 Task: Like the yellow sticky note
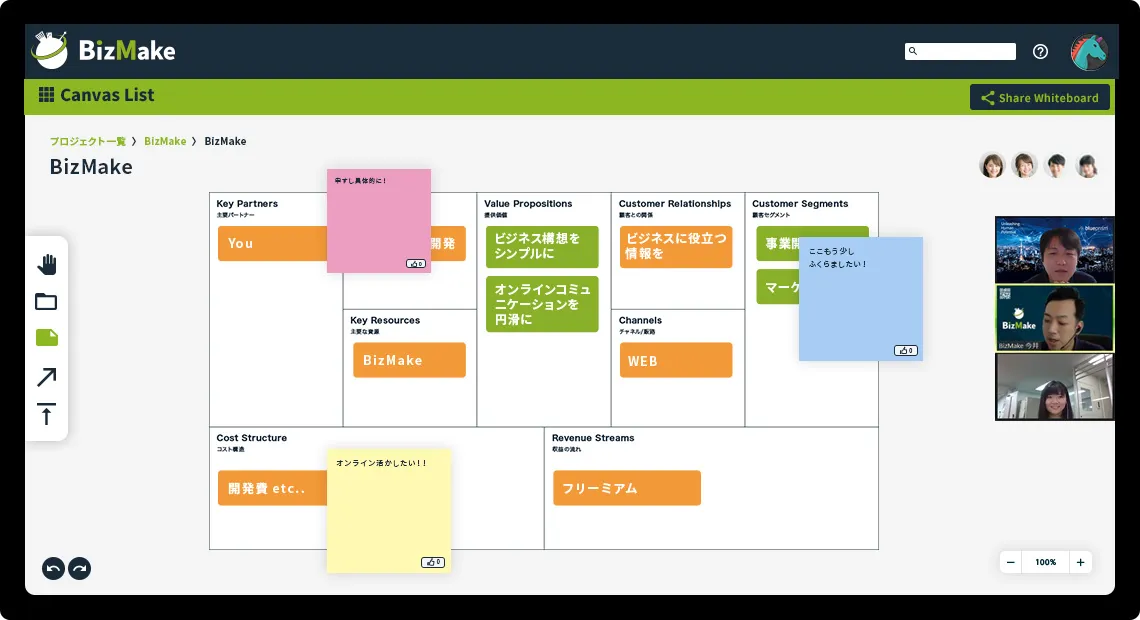point(433,562)
